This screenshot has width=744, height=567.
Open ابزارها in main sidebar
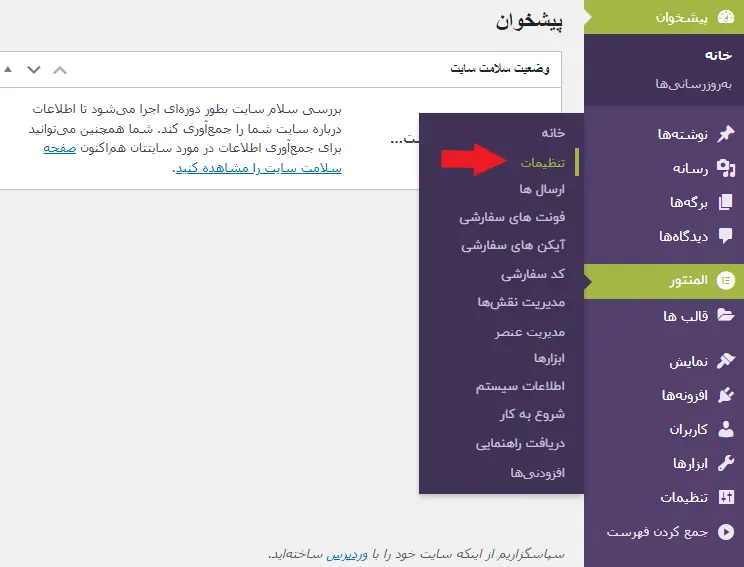point(664,464)
